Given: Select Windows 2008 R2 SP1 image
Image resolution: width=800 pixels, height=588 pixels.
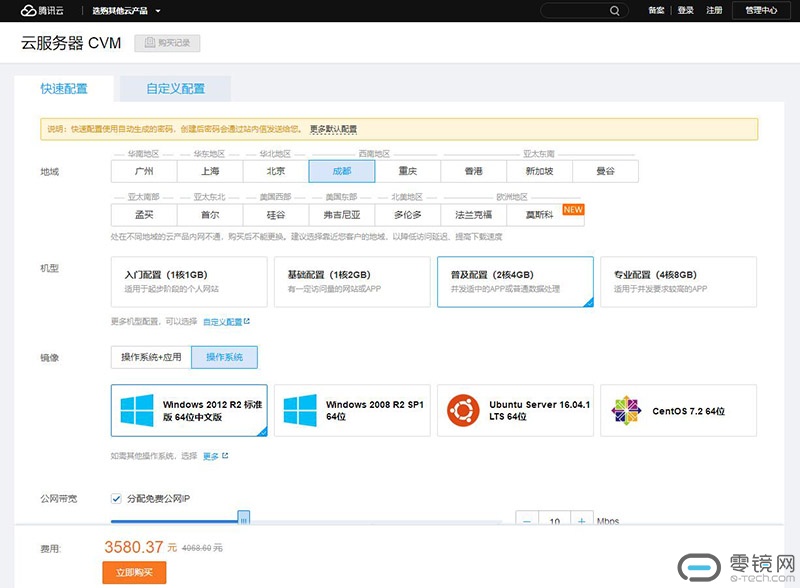Looking at the screenshot, I should pos(352,410).
